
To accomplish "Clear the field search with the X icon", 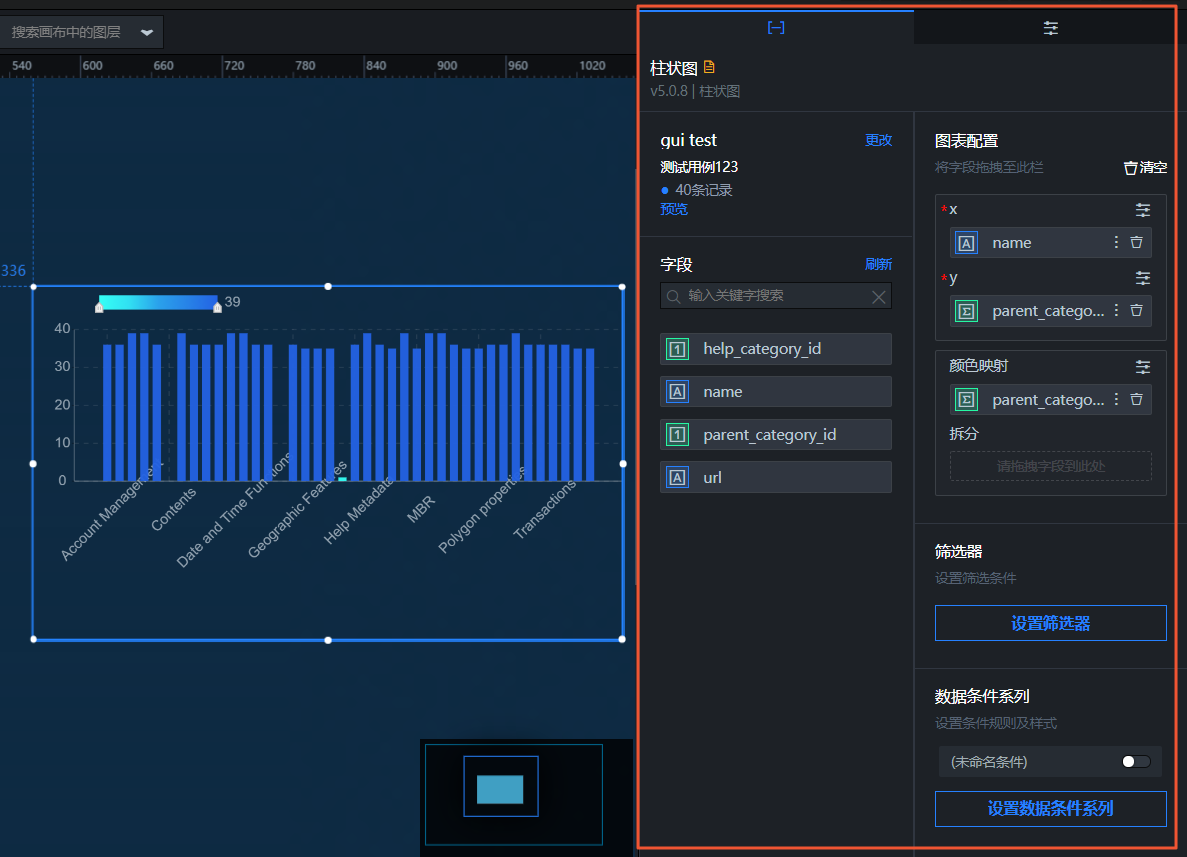I will [878, 297].
